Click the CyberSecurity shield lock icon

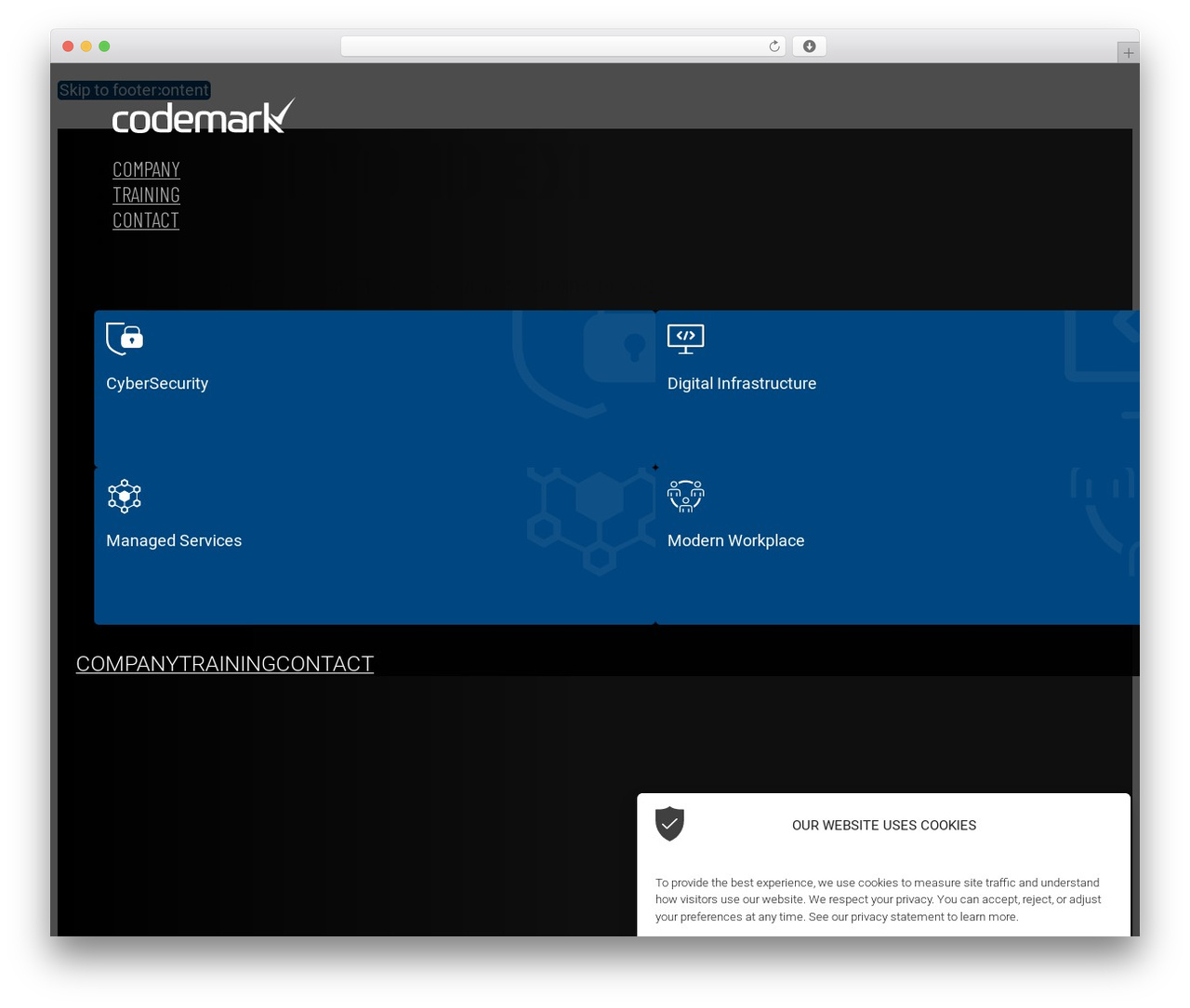click(x=125, y=338)
